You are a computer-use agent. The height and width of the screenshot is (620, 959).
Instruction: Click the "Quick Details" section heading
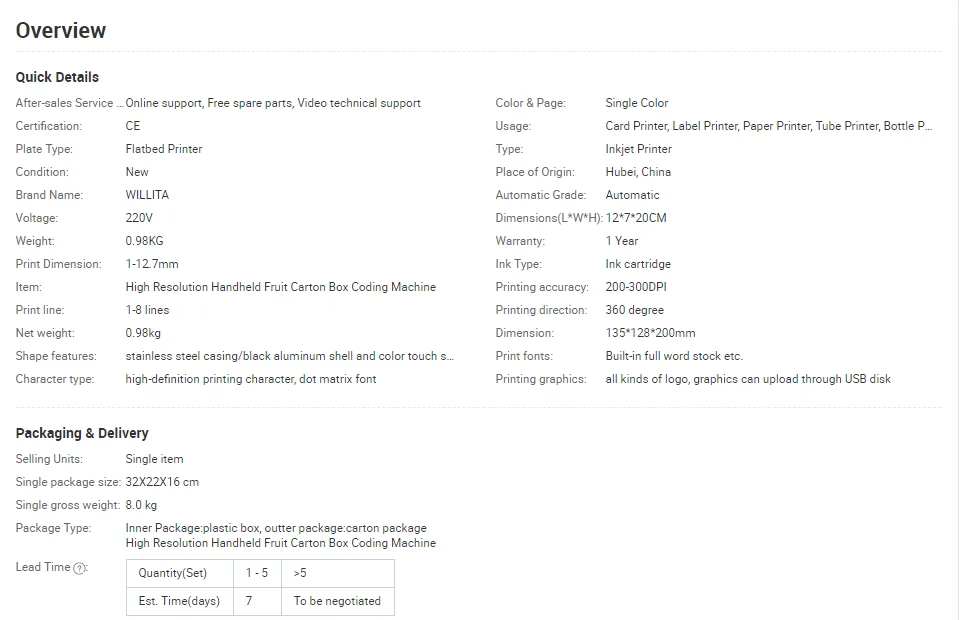(x=57, y=77)
